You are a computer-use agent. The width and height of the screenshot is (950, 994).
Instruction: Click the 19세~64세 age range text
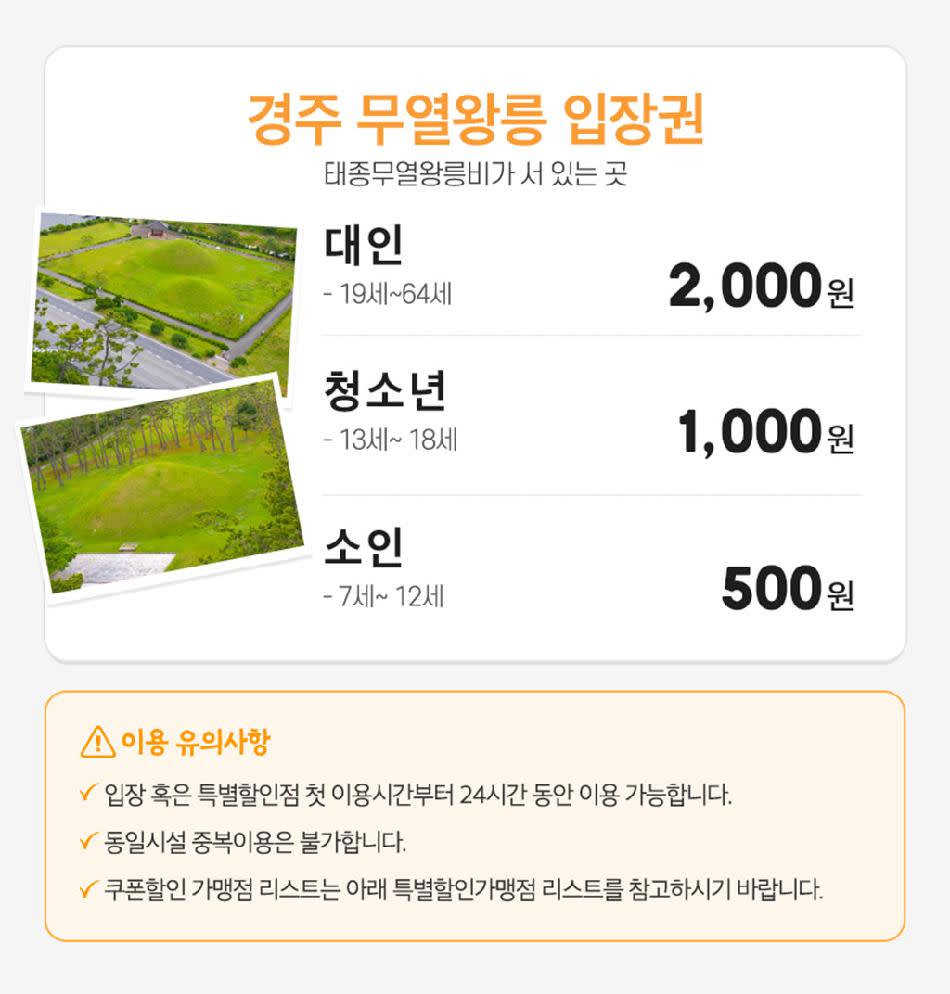(388, 296)
